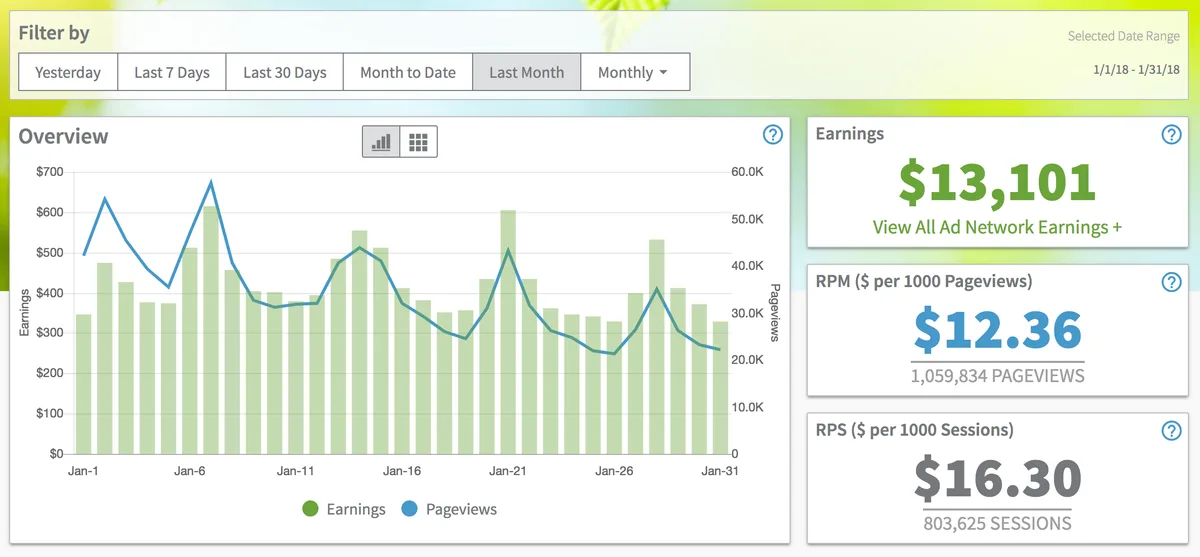This screenshot has height=557, width=1200.
Task: Click the $12.36 RPM value
Action: (997, 331)
